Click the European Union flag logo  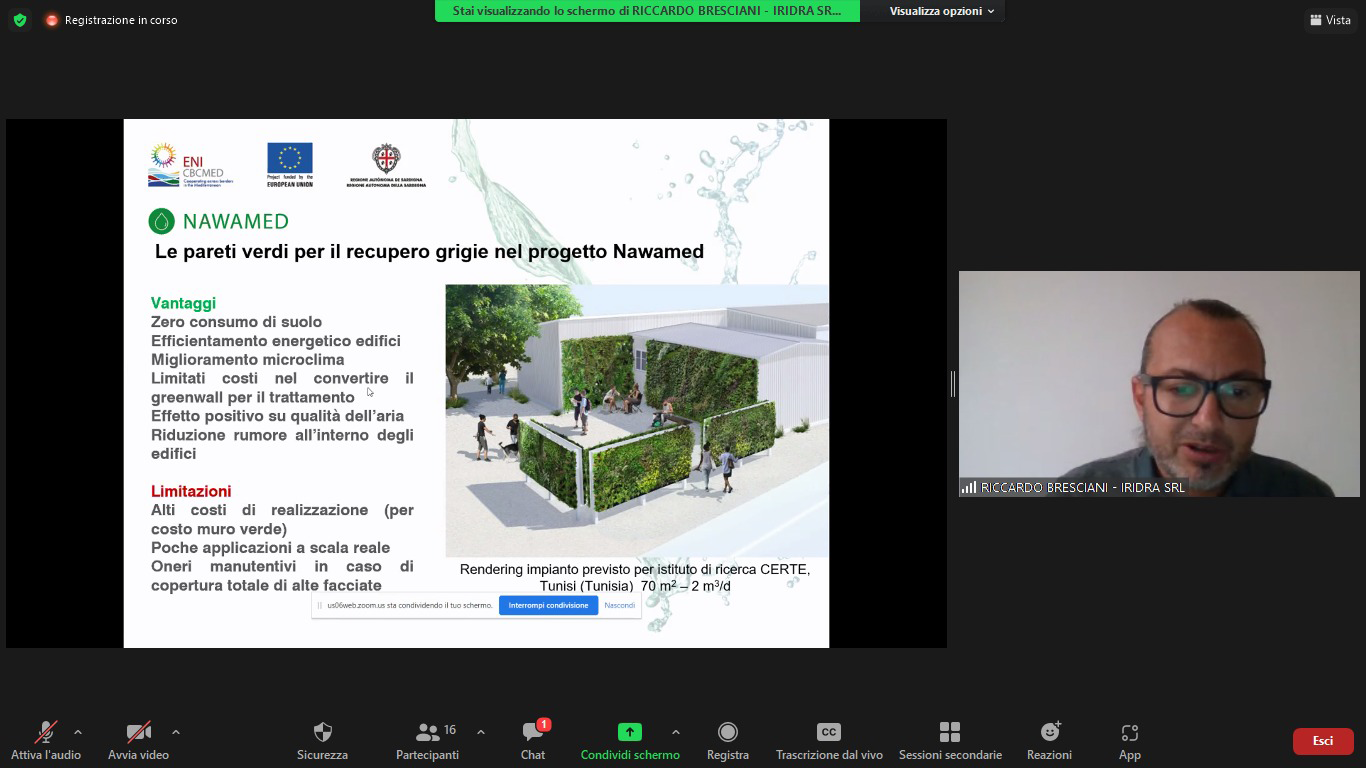(290, 165)
